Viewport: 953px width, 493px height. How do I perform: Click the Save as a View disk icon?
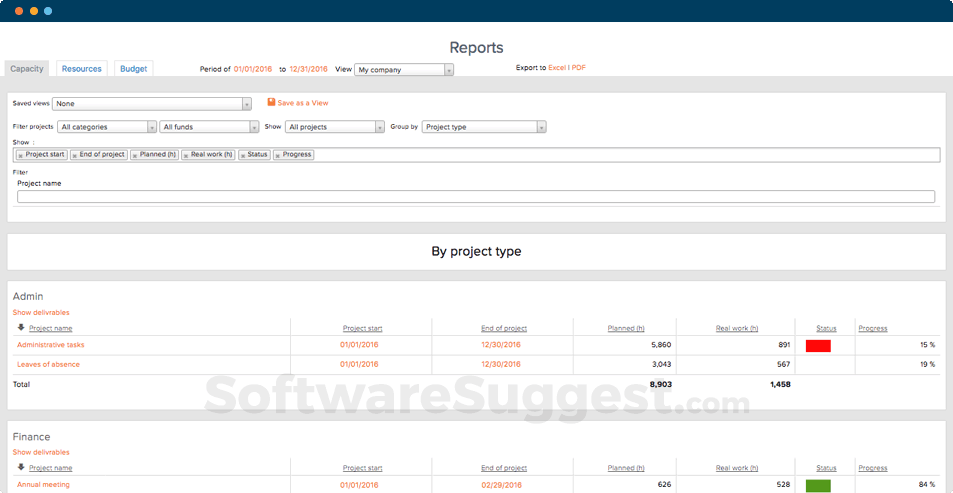point(270,103)
